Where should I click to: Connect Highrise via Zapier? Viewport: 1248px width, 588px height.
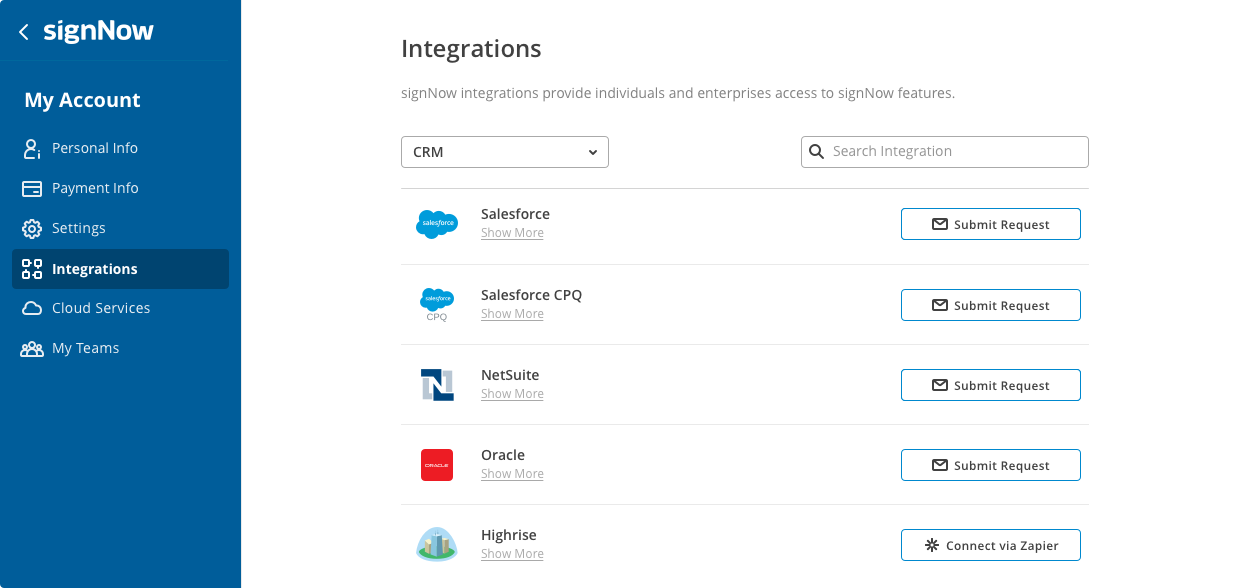point(990,544)
